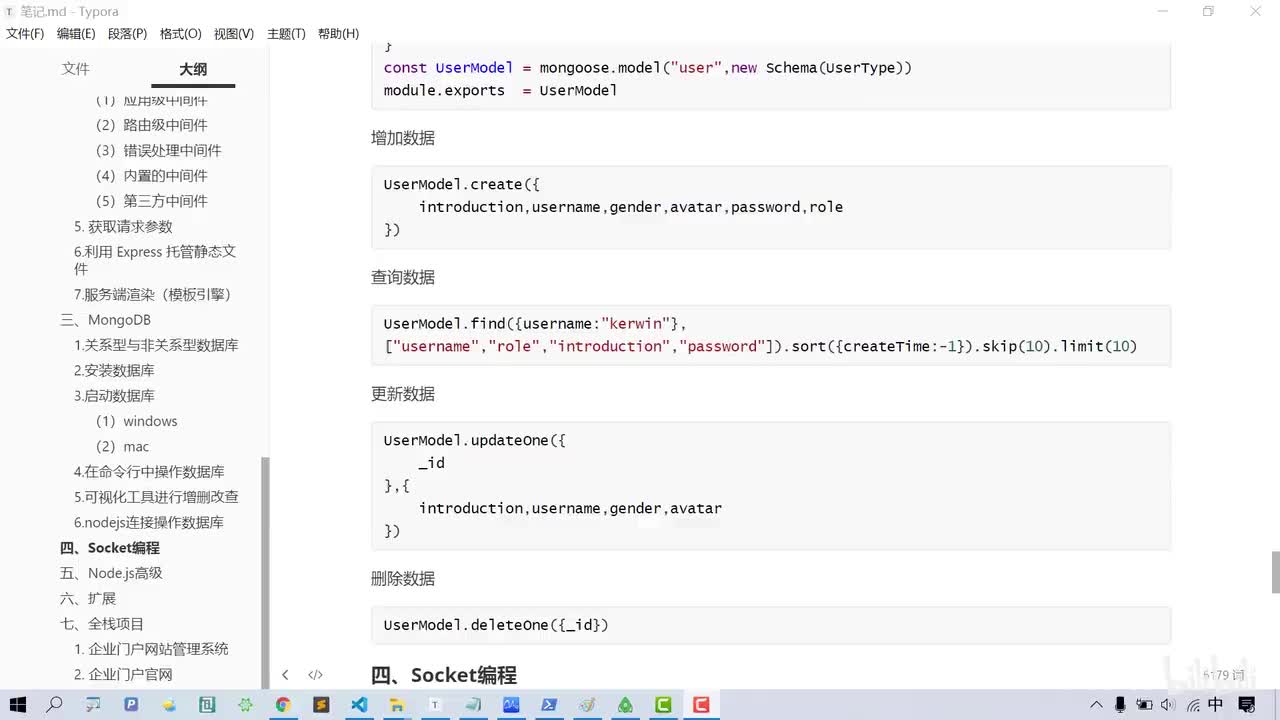Image resolution: width=1280 pixels, height=720 pixels.
Task: Show word count 6179 词
Action: point(1223,675)
